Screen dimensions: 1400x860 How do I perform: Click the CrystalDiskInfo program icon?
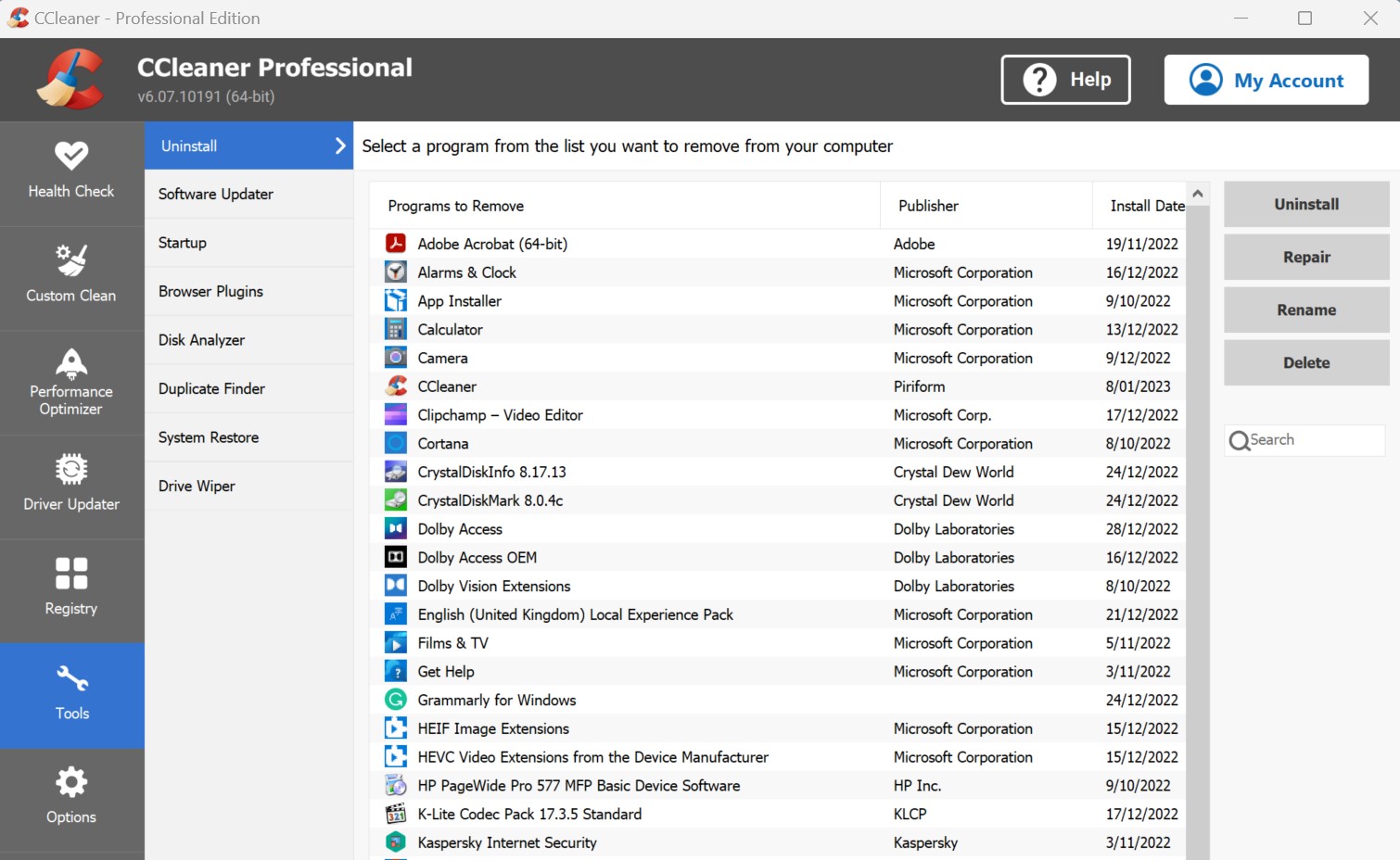coord(396,472)
